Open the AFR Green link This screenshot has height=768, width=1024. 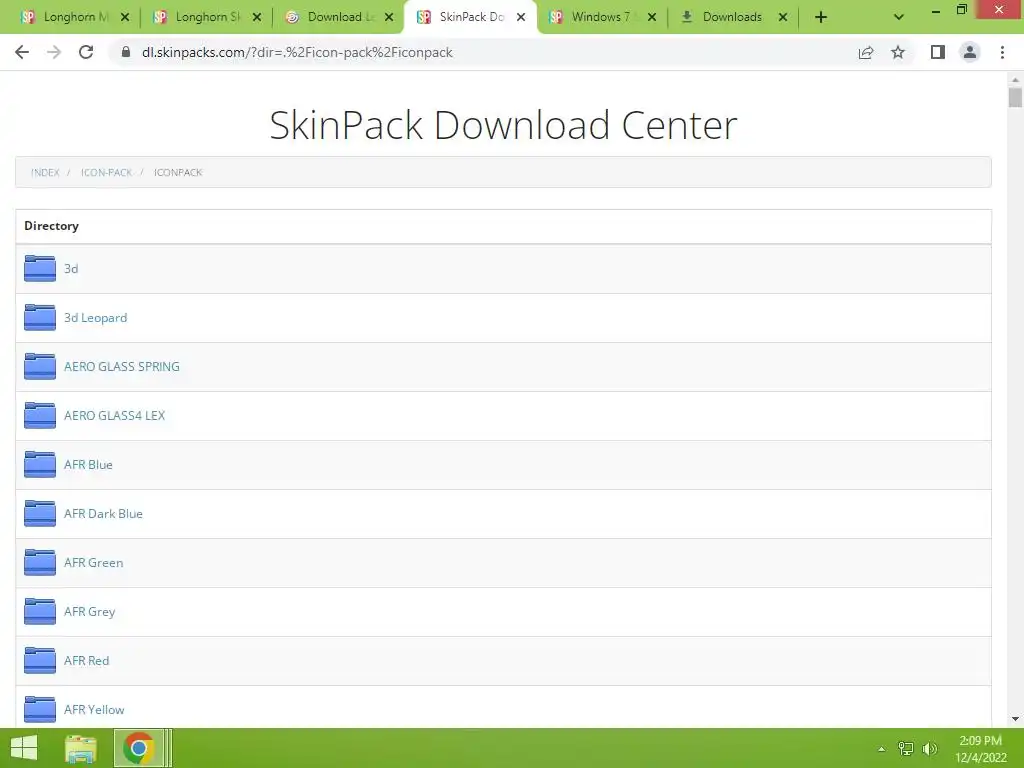click(93, 562)
